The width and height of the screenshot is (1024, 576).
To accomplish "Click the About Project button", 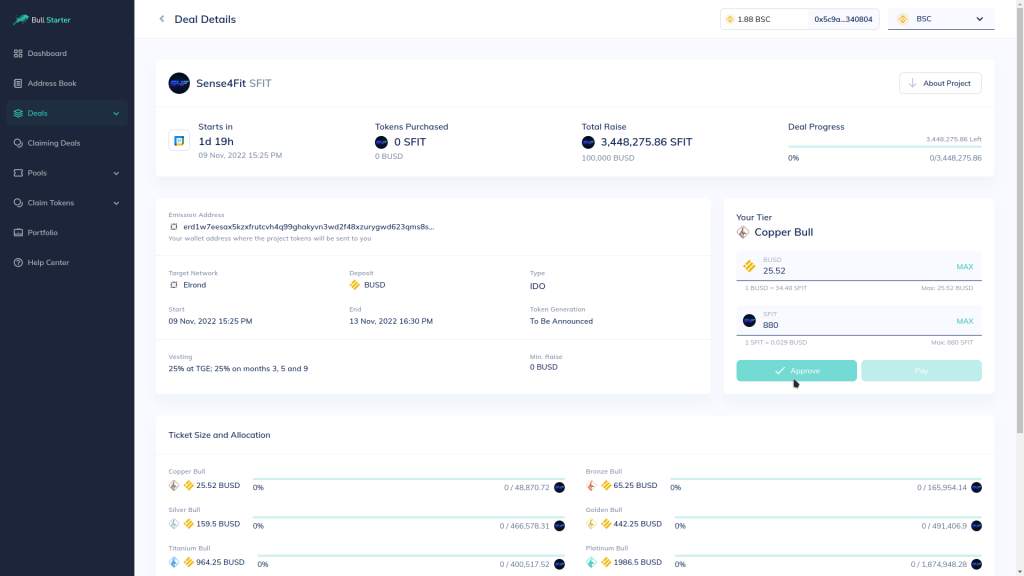I will [940, 83].
